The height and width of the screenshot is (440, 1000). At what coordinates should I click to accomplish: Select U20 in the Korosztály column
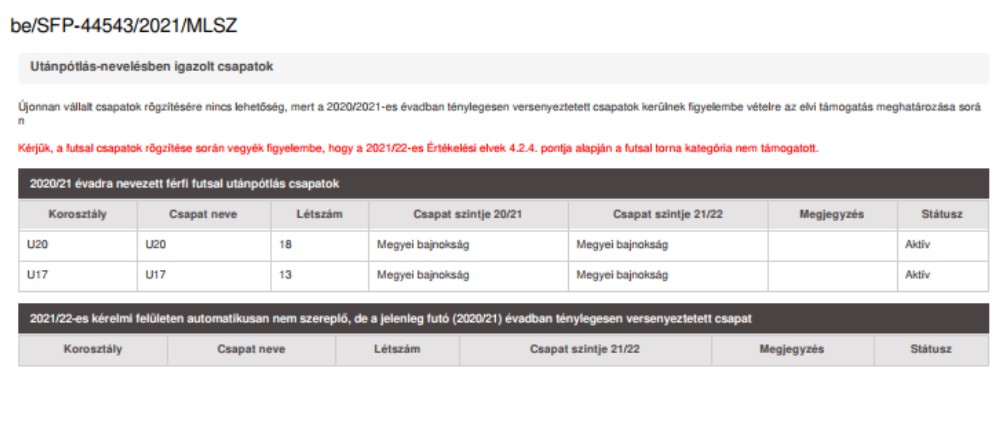(x=37, y=246)
